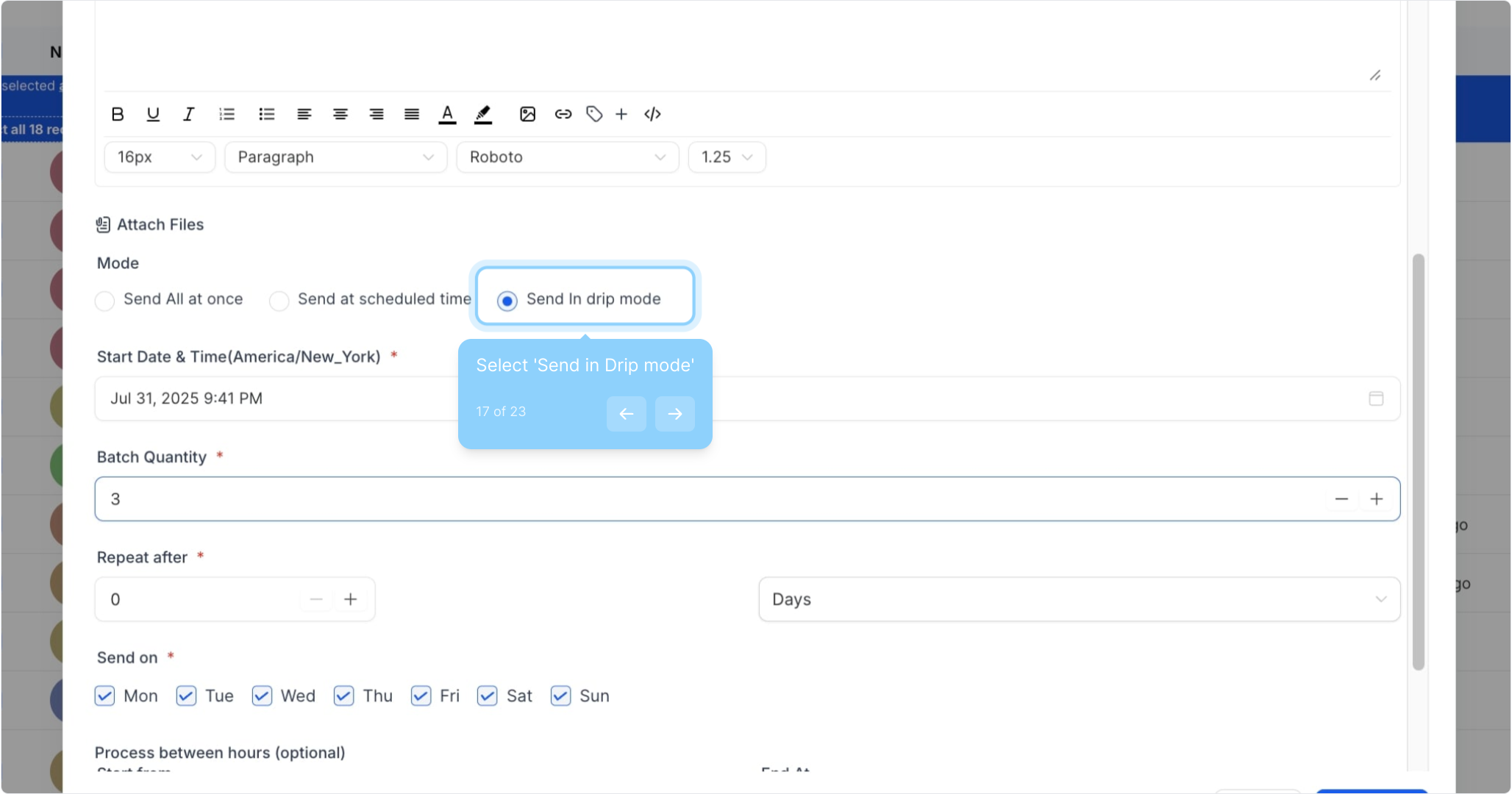This screenshot has height=794, width=1512.
Task: Open the tag insert icon
Action: [594, 114]
